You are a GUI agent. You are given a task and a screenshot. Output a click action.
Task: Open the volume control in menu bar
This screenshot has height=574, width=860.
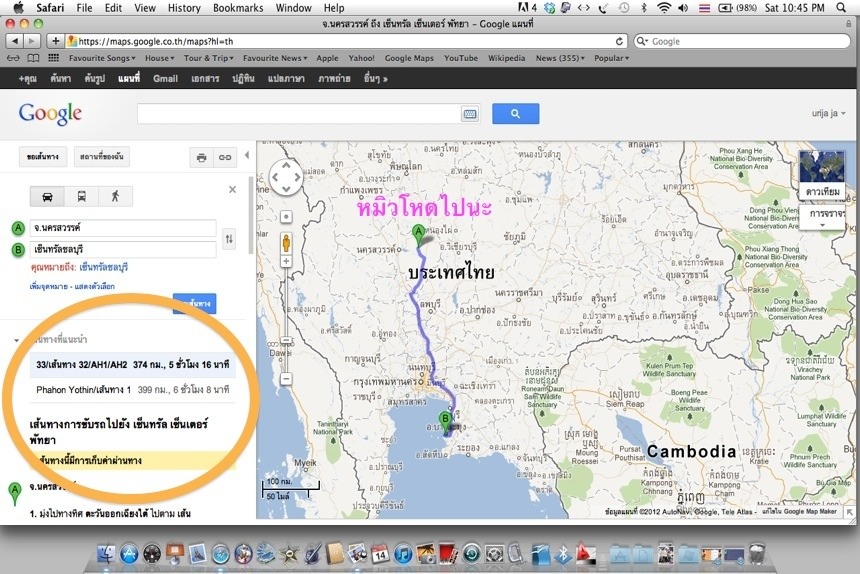[683, 8]
